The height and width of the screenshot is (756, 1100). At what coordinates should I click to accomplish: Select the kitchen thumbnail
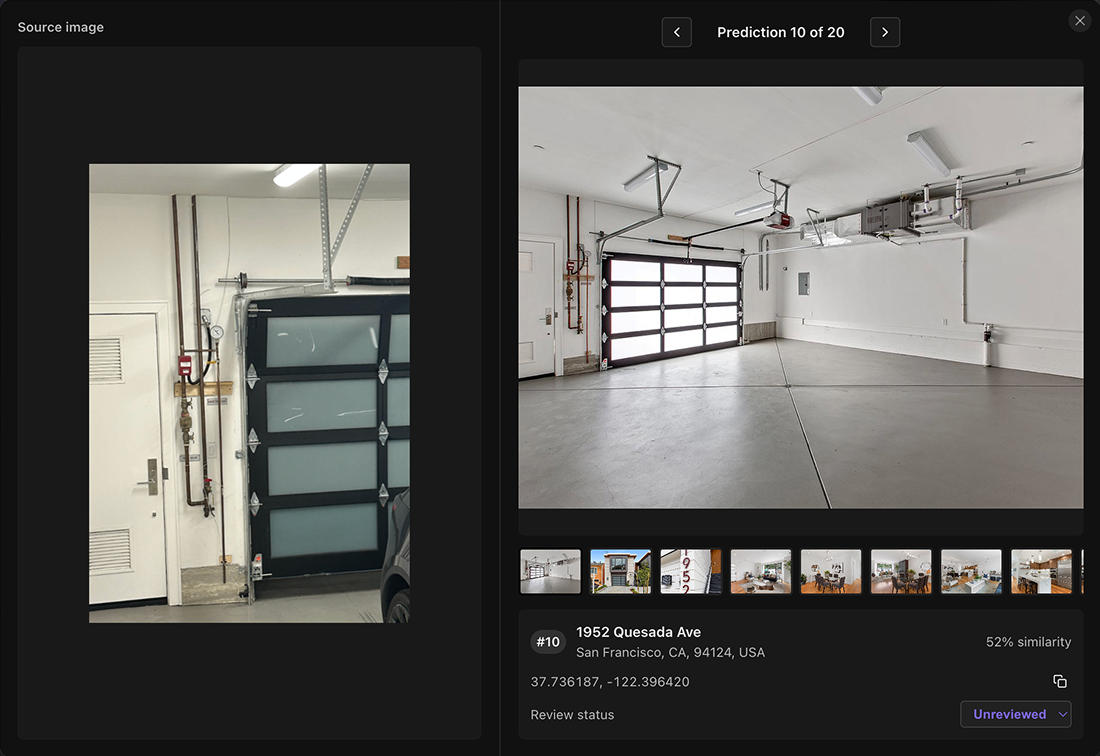[x=1042, y=572]
